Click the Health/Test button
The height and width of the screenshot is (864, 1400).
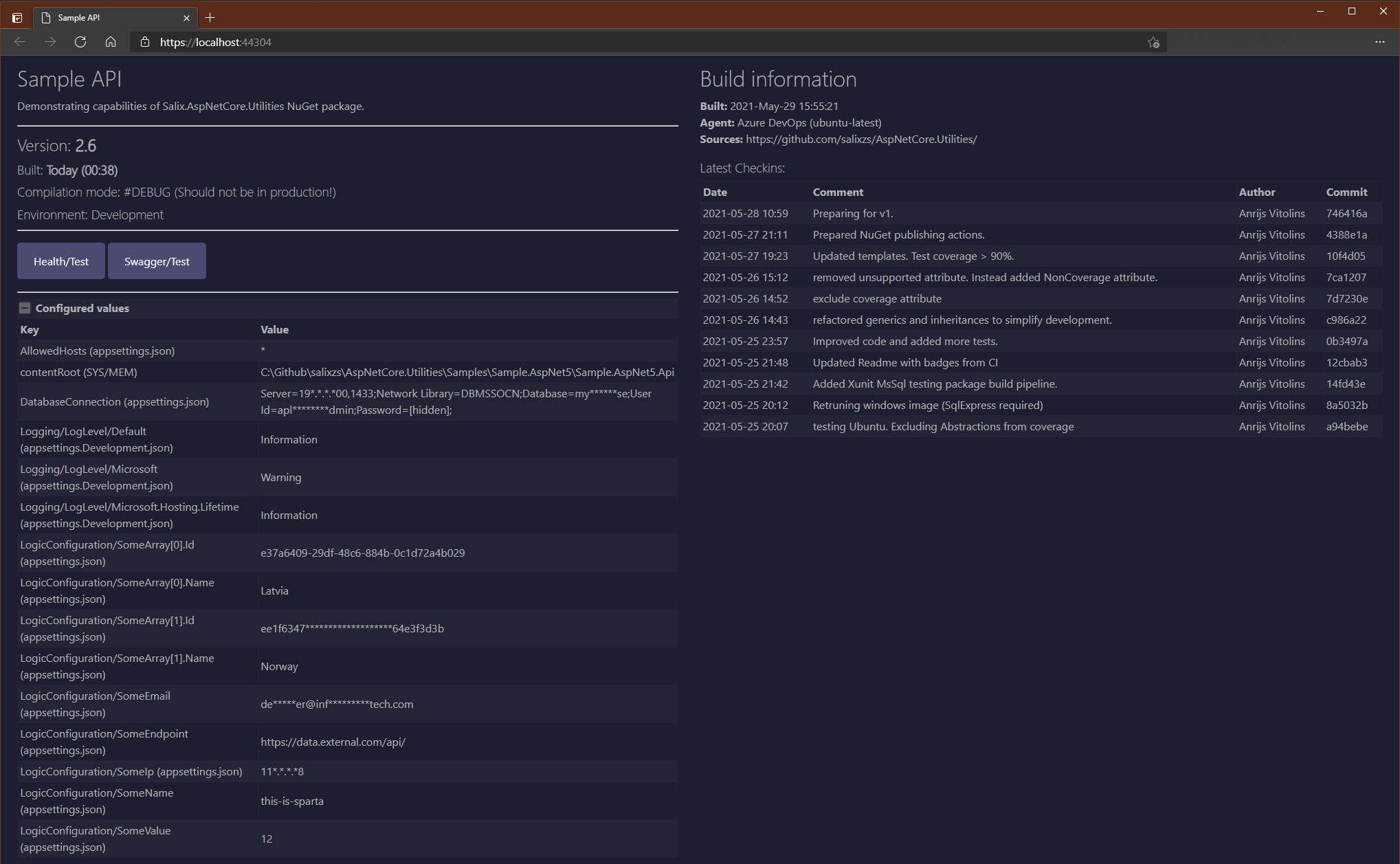coord(61,261)
